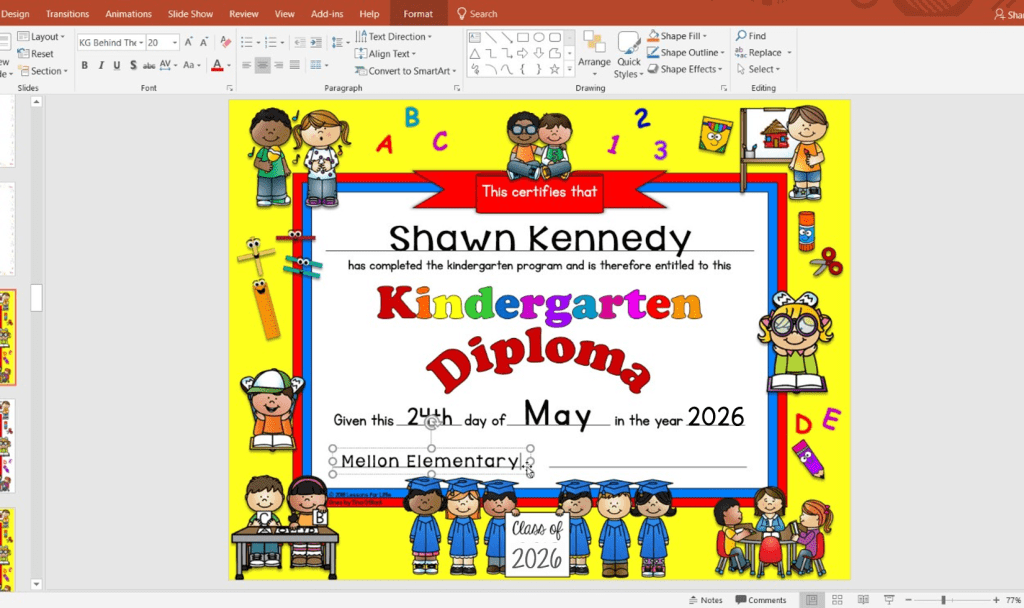This screenshot has width=1024, height=608.
Task: Open the Text Direction dropdown
Action: (x=394, y=37)
